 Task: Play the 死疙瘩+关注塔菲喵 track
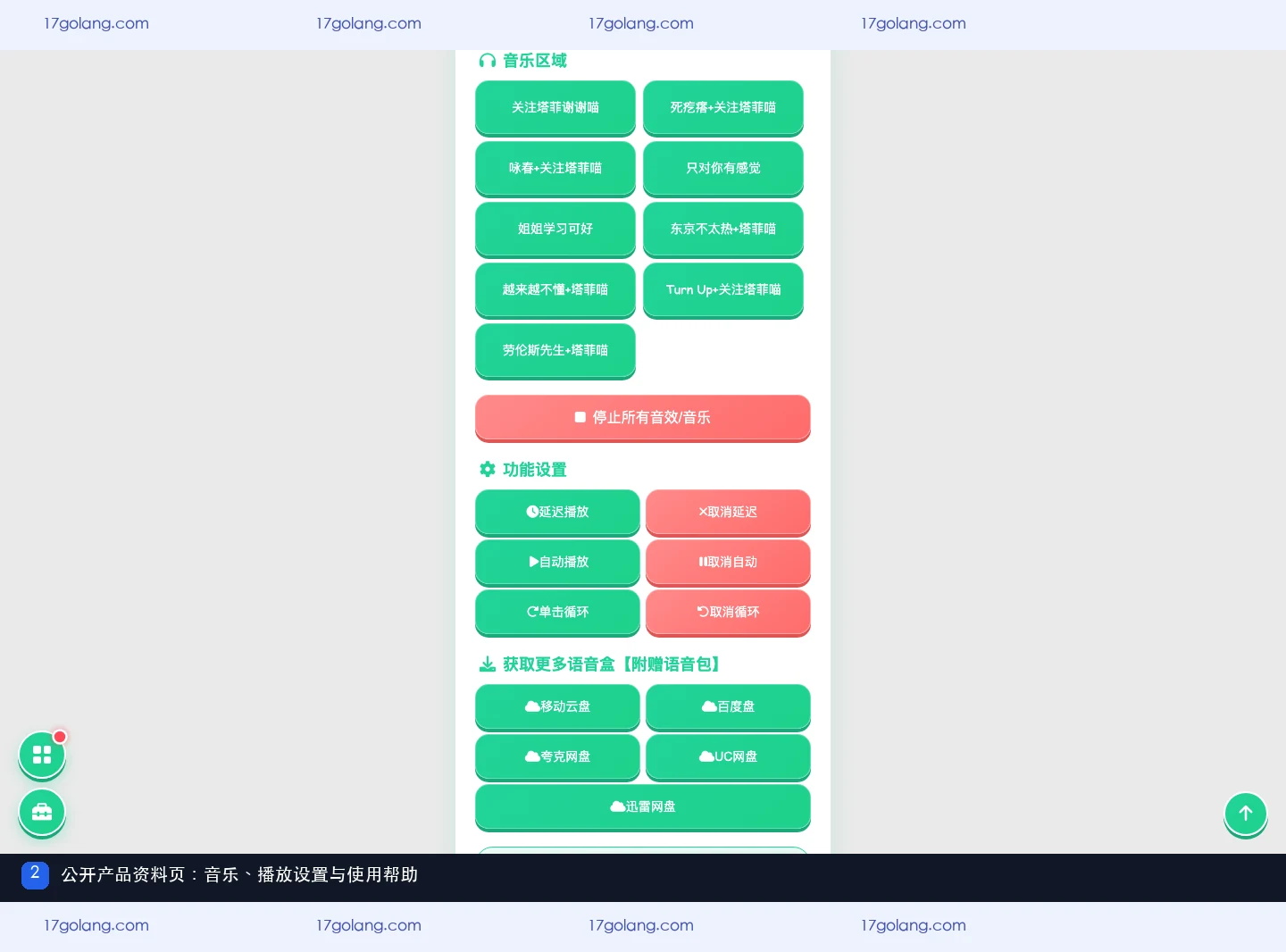pyautogui.click(x=723, y=107)
